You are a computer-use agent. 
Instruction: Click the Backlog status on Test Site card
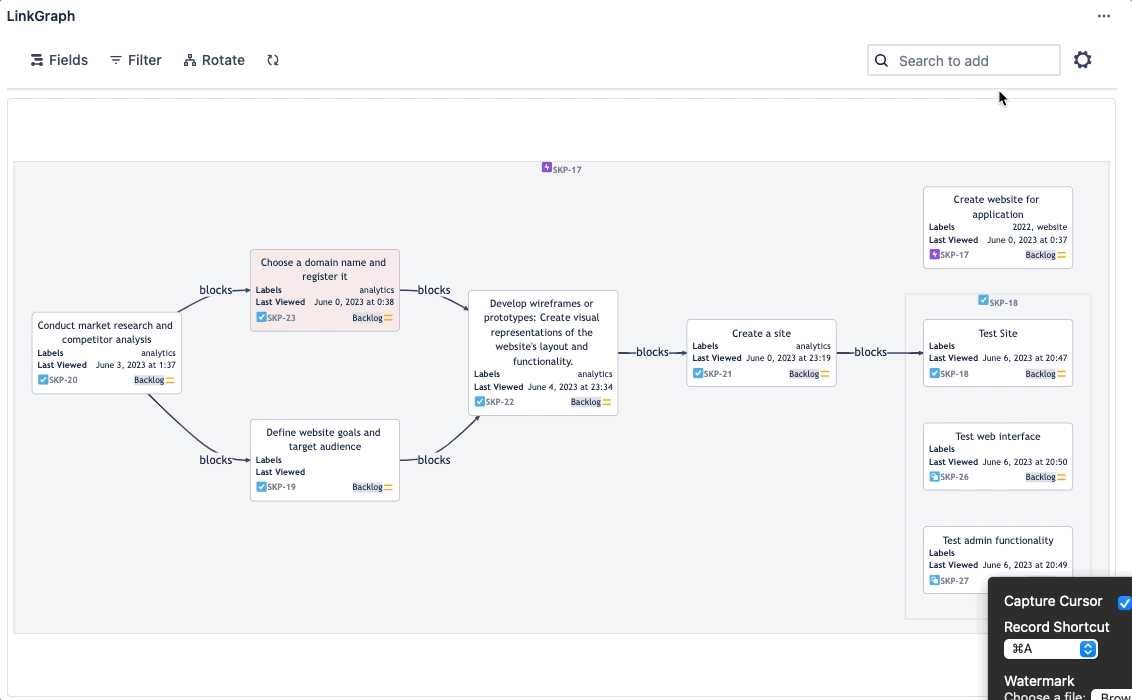[1040, 374]
